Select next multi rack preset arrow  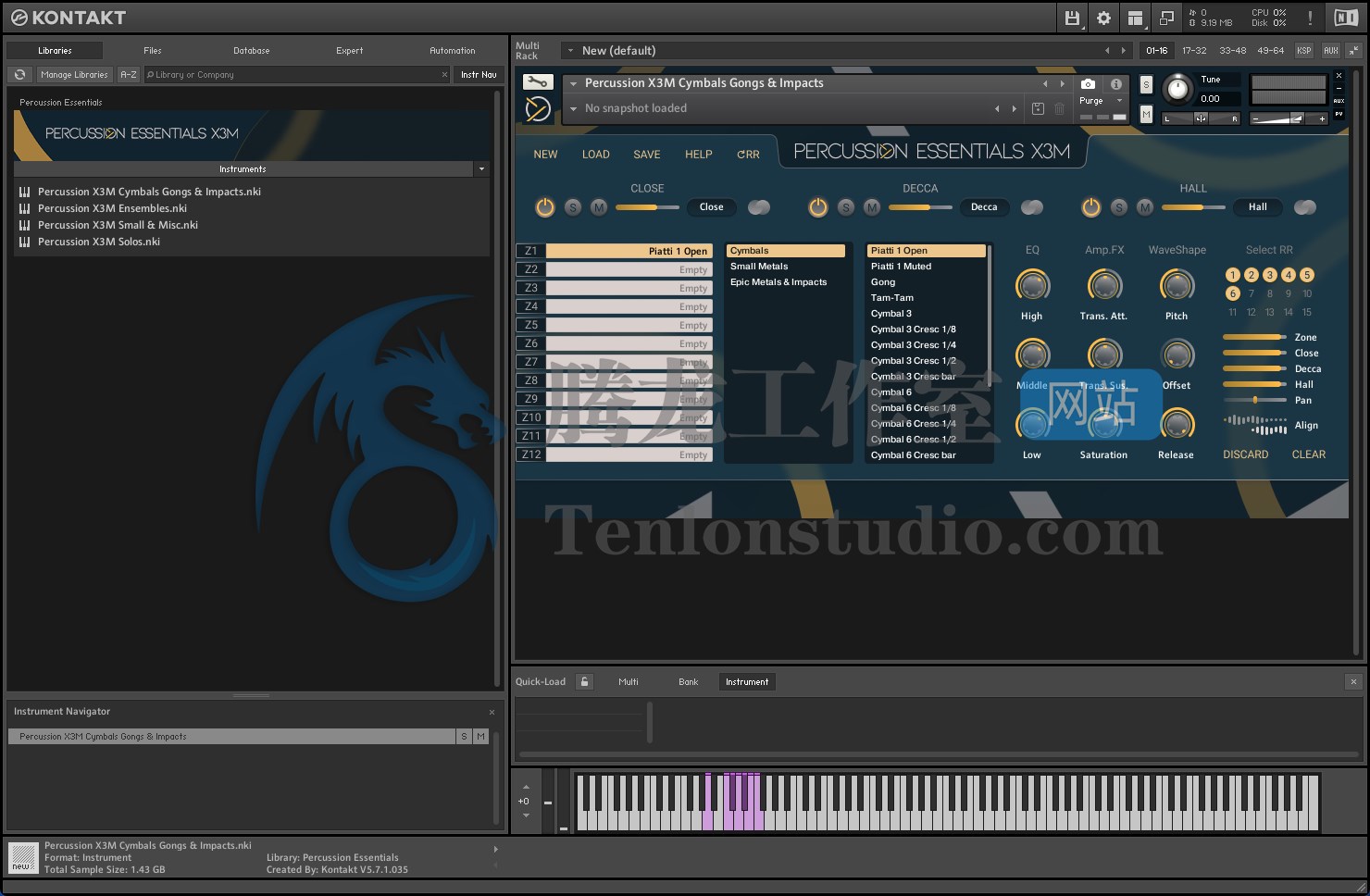[1124, 51]
